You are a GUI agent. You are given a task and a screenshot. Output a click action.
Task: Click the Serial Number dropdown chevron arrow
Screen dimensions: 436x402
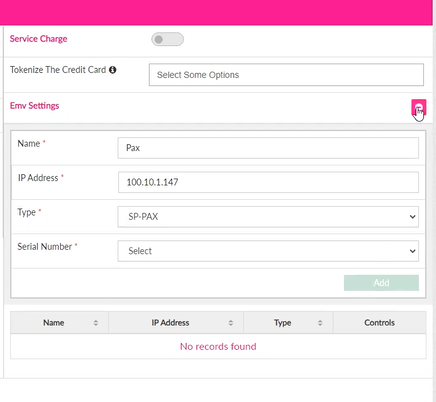(412, 251)
